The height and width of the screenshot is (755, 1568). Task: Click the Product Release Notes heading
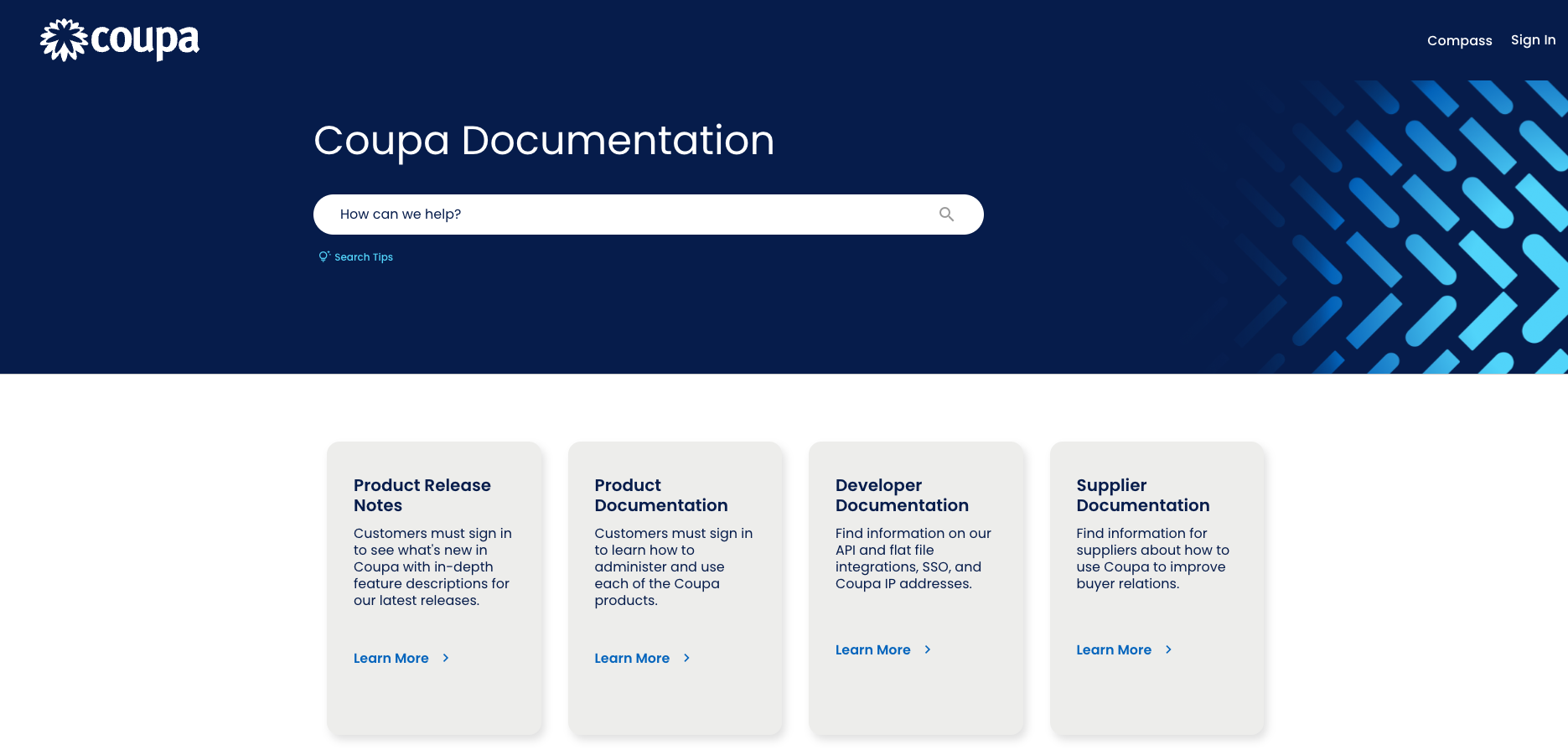tap(422, 495)
